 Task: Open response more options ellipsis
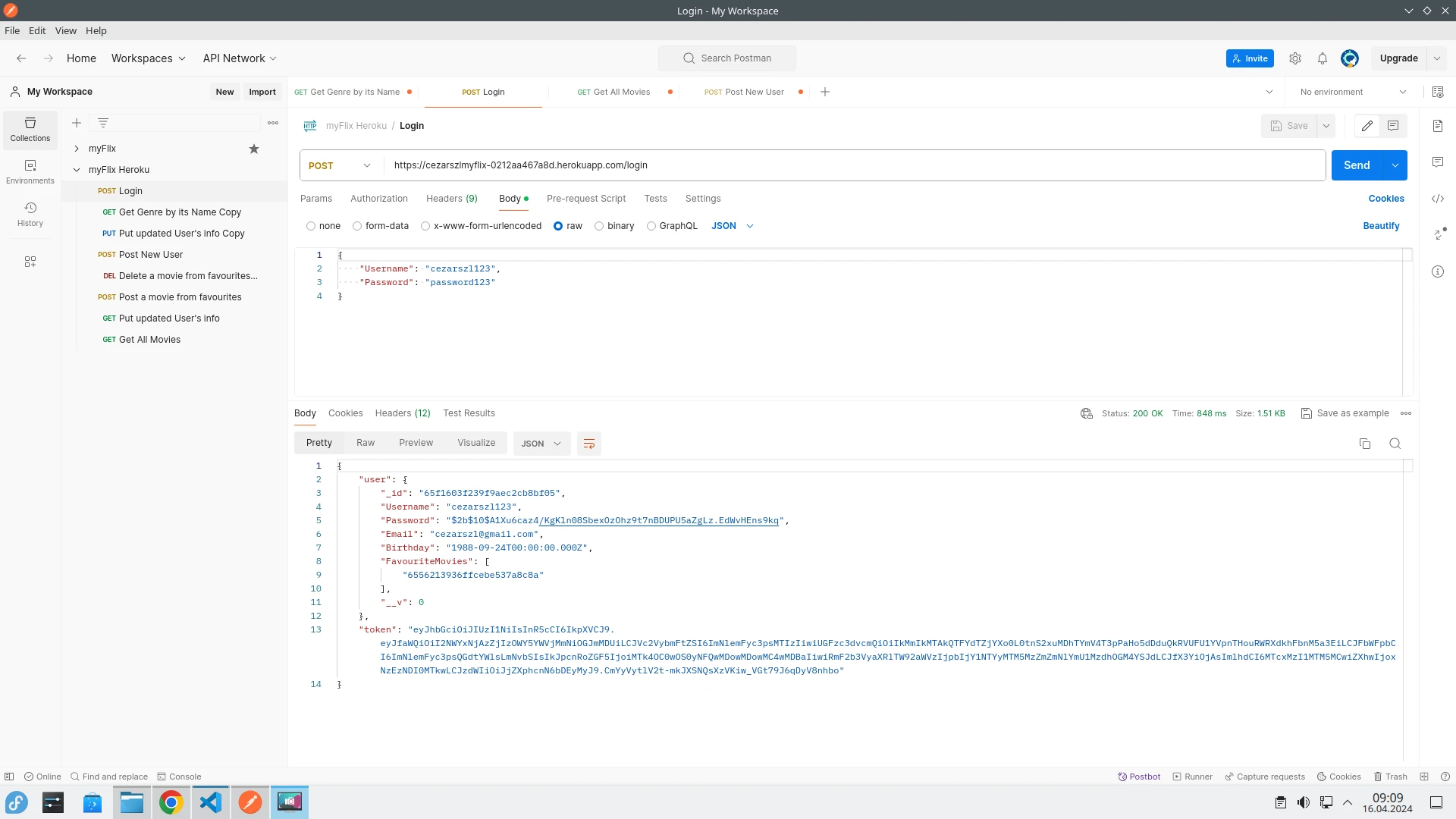pos(1406,413)
